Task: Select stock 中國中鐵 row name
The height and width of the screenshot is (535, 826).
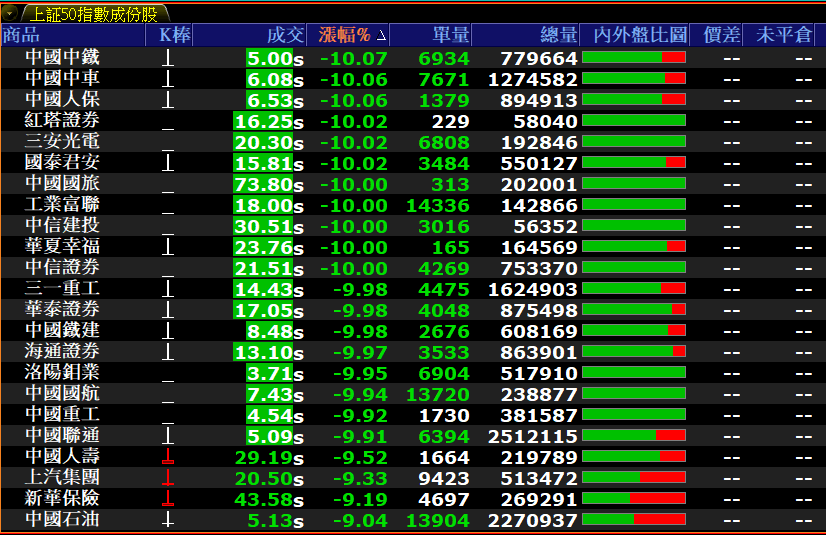Action: [62, 58]
